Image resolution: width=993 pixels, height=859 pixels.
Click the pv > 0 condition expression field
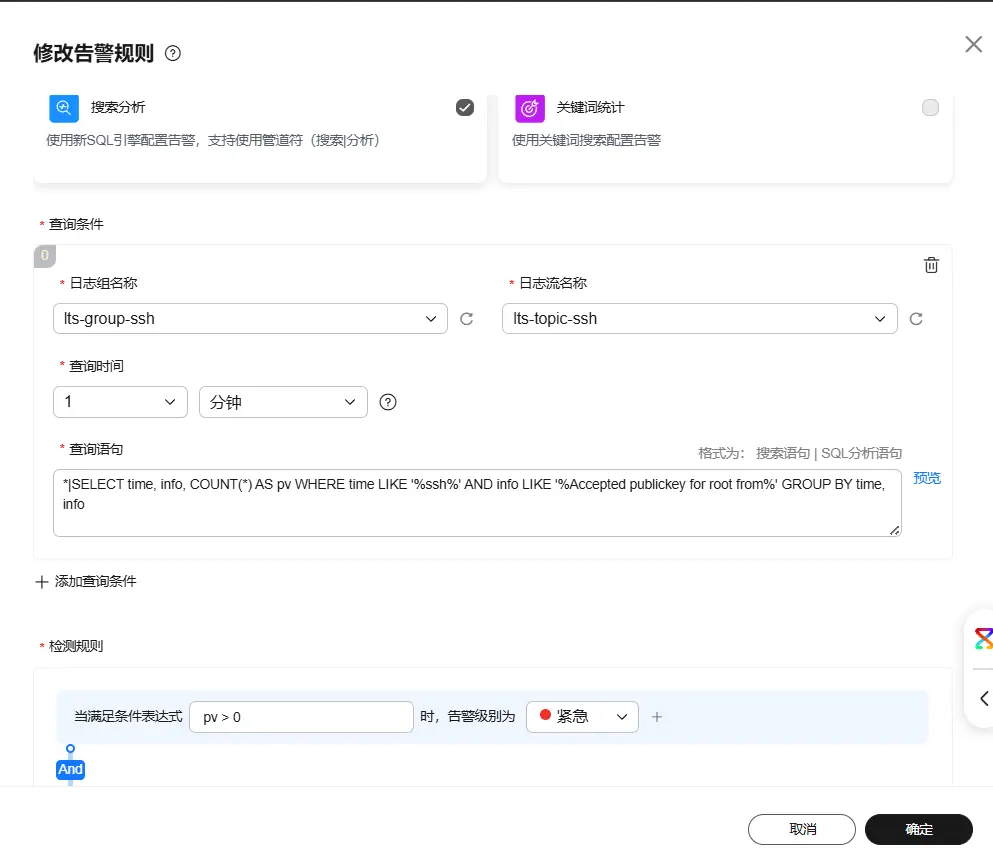click(301, 717)
